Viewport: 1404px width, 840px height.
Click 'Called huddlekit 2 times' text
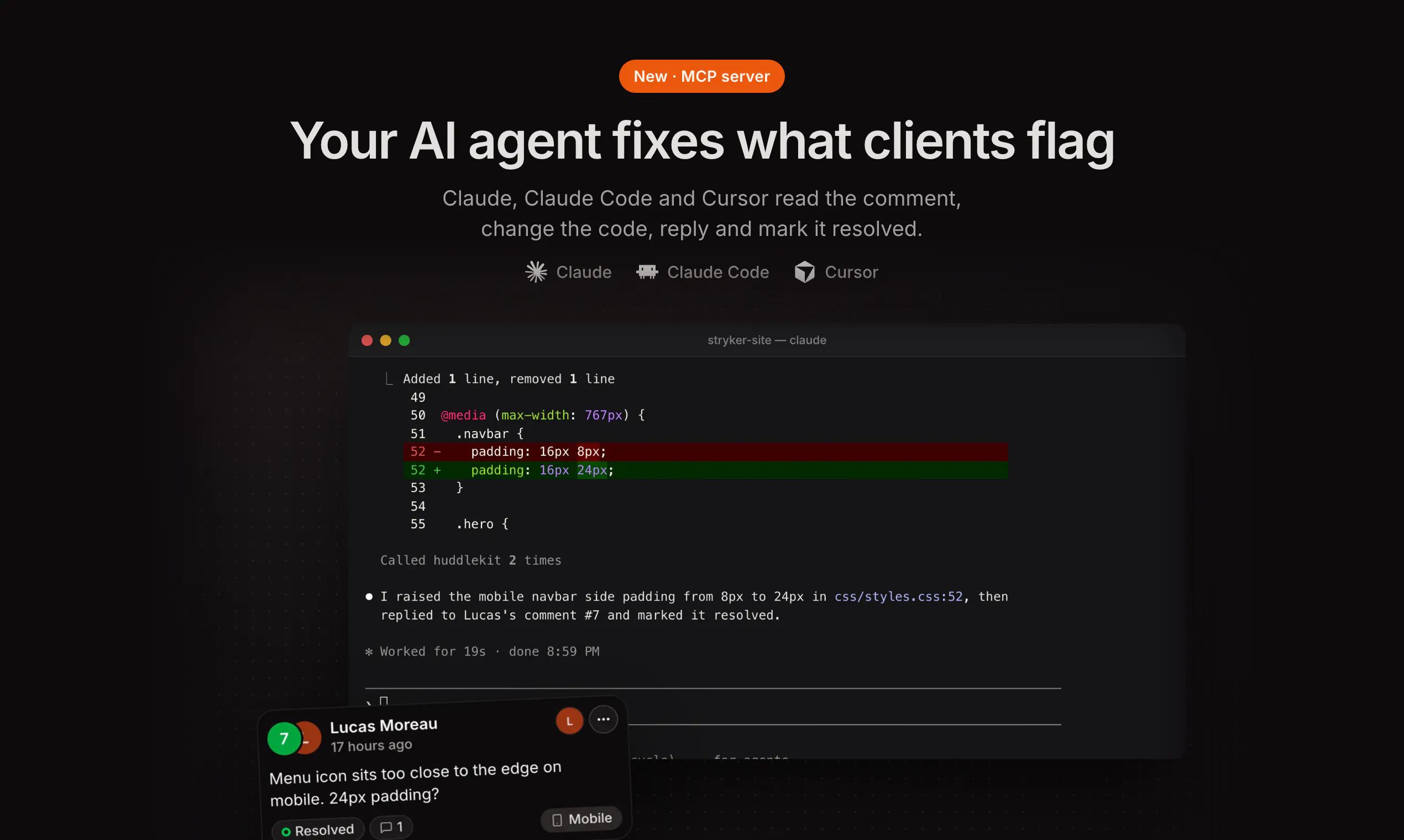coord(470,560)
